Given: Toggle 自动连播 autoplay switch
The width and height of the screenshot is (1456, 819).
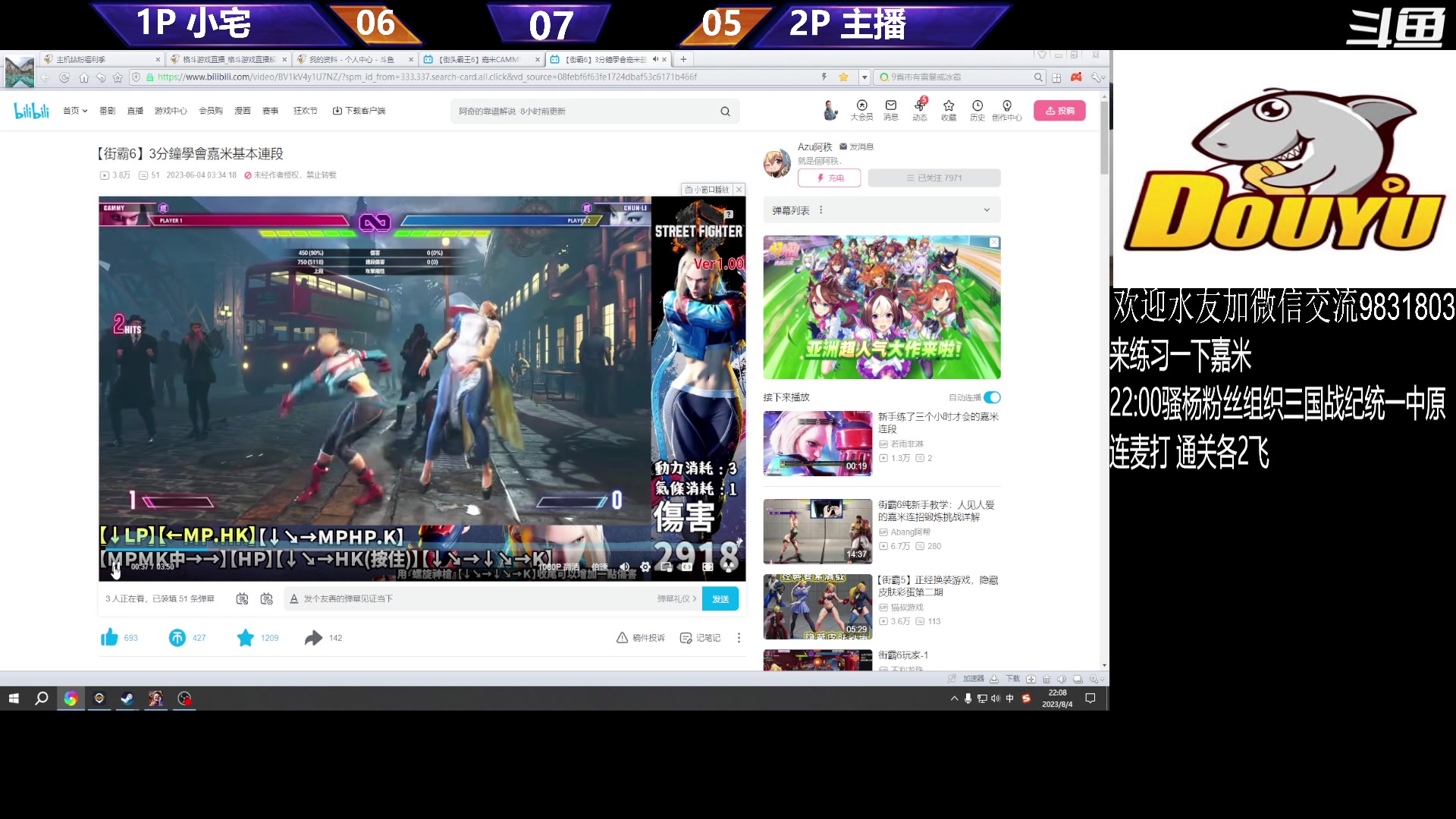Looking at the screenshot, I should (x=992, y=397).
